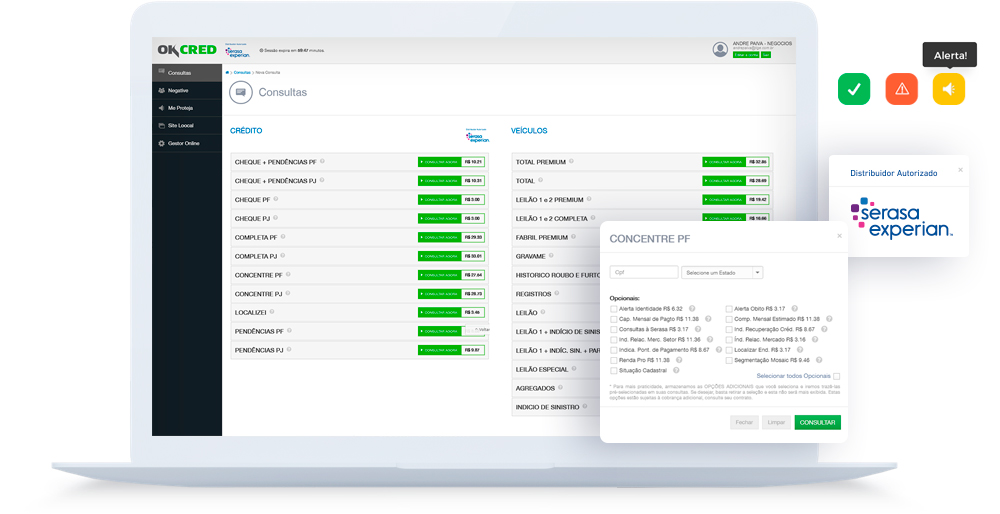Click the Selecionar todos Opcionais link text
1000x514 pixels.
793,376
